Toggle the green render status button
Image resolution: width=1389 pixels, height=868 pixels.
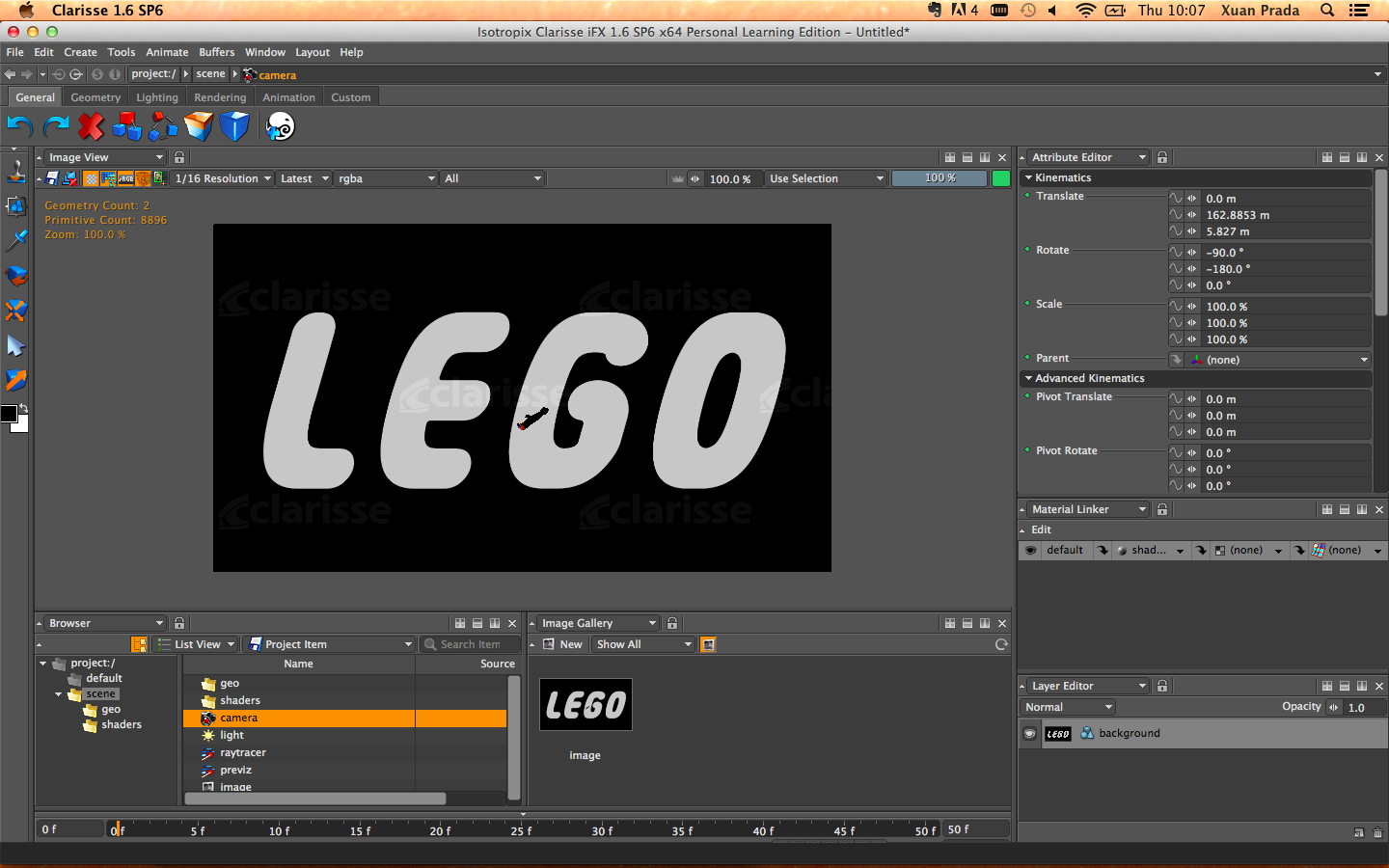click(1001, 178)
